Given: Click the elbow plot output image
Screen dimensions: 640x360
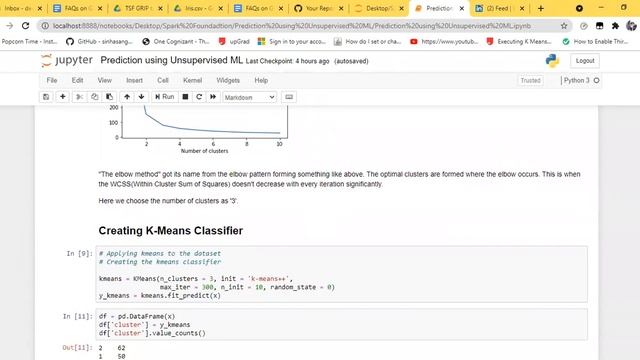Looking at the screenshot, I should 197,130.
